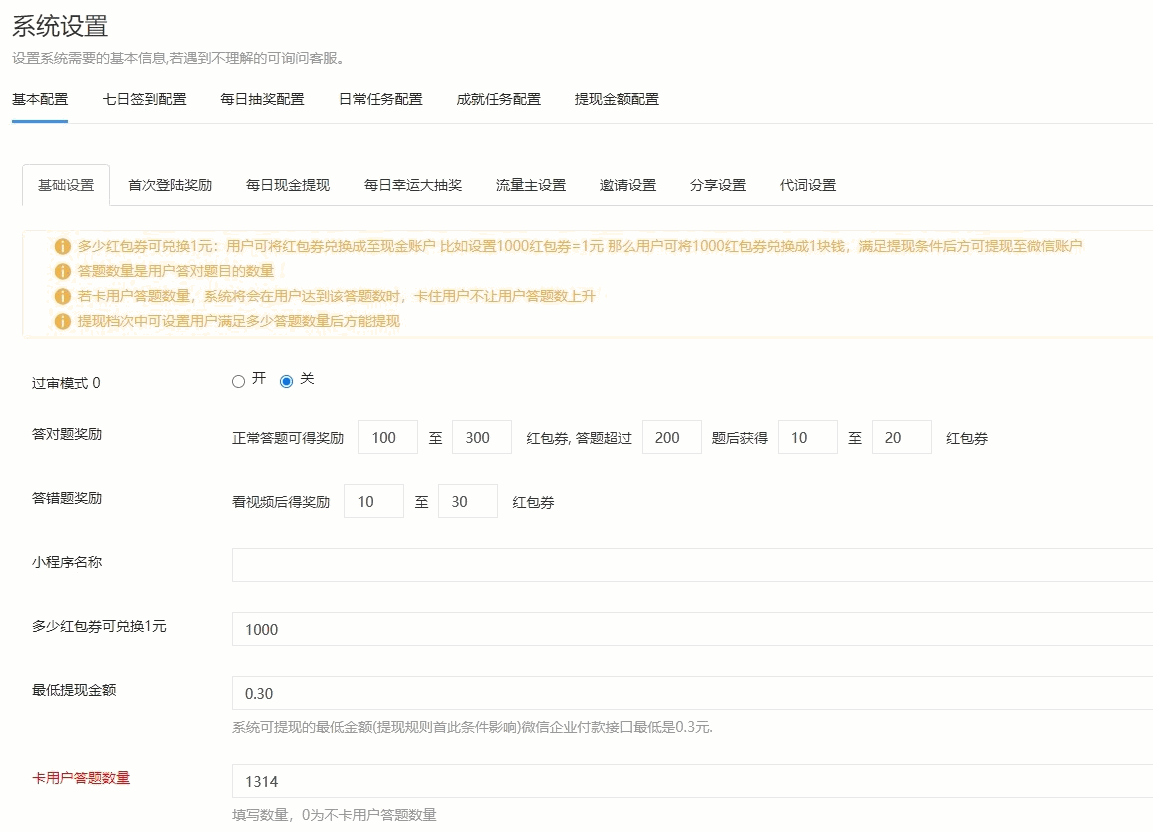Click info icon beside 卡用户答题数量 notice
Viewport: 1153px width, 832px height.
63,296
